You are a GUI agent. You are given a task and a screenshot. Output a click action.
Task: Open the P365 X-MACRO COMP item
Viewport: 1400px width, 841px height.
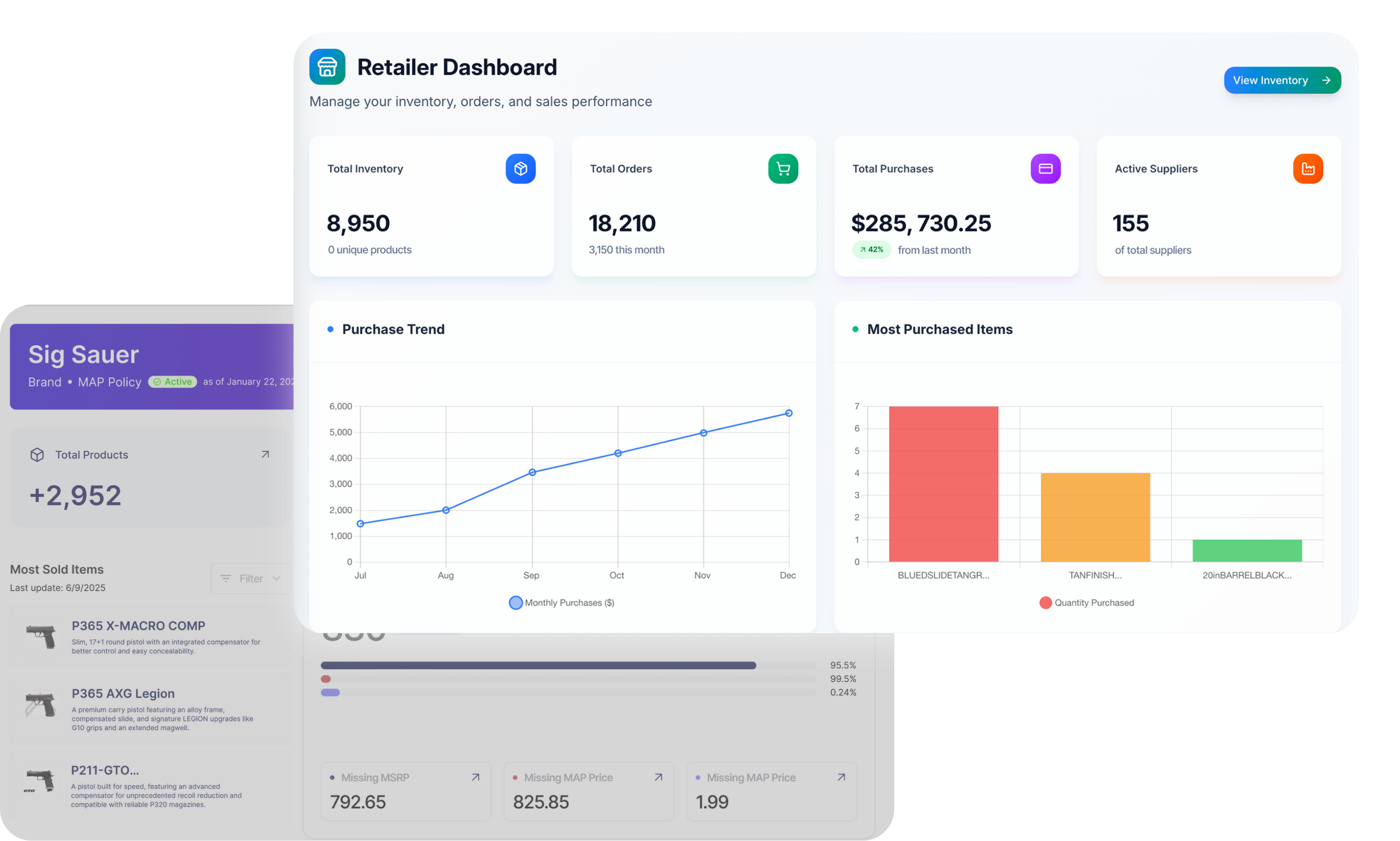point(138,626)
